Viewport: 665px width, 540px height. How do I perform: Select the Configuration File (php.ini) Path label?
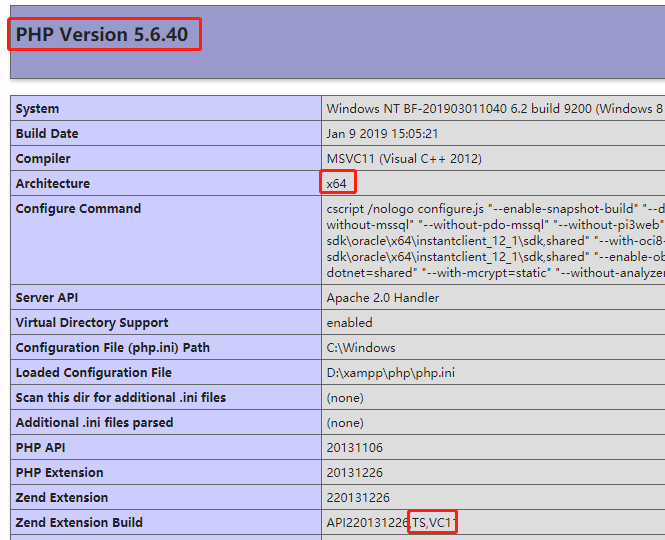click(x=112, y=348)
